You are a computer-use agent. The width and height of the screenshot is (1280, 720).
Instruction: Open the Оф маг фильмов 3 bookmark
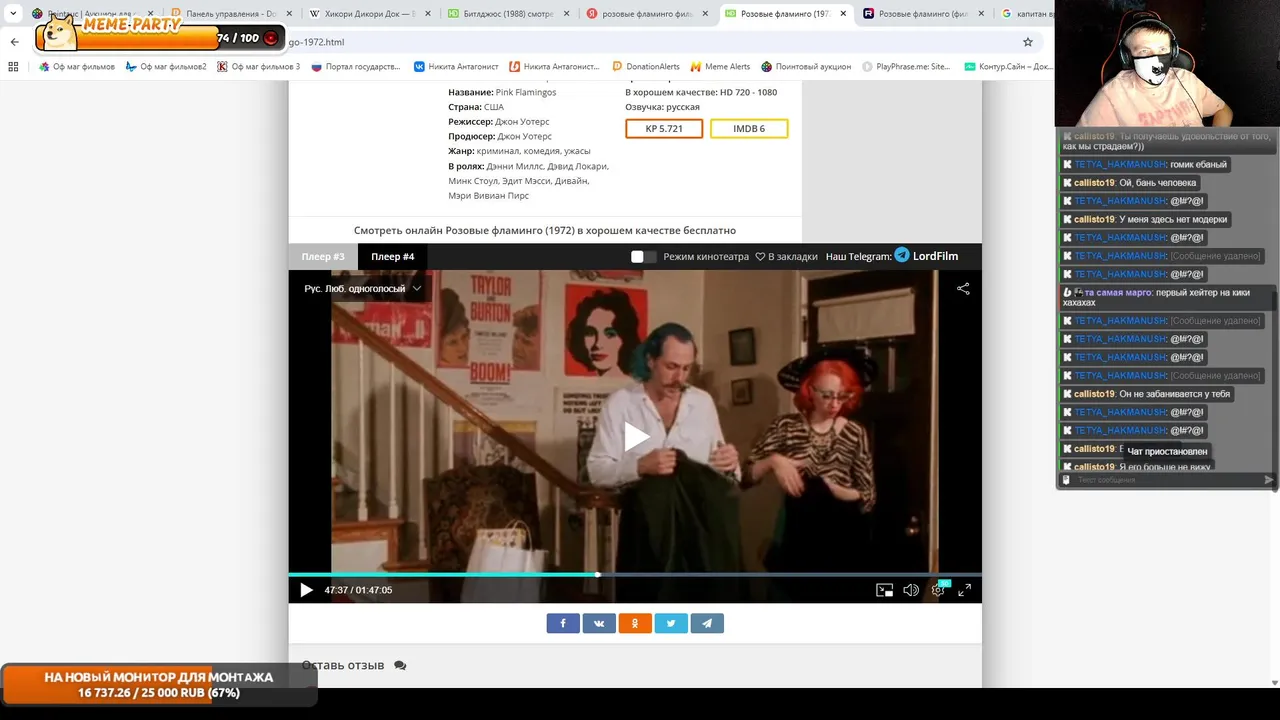(x=259, y=67)
